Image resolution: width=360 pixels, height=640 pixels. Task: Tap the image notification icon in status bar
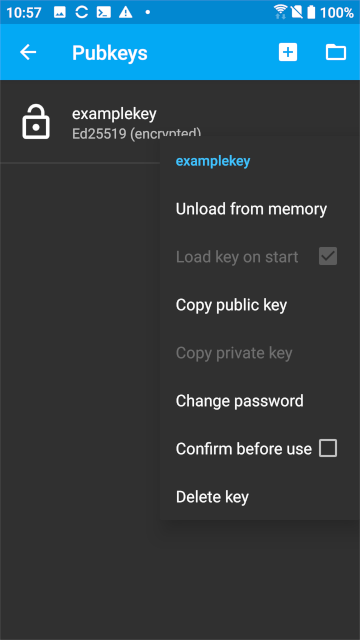click(x=60, y=12)
